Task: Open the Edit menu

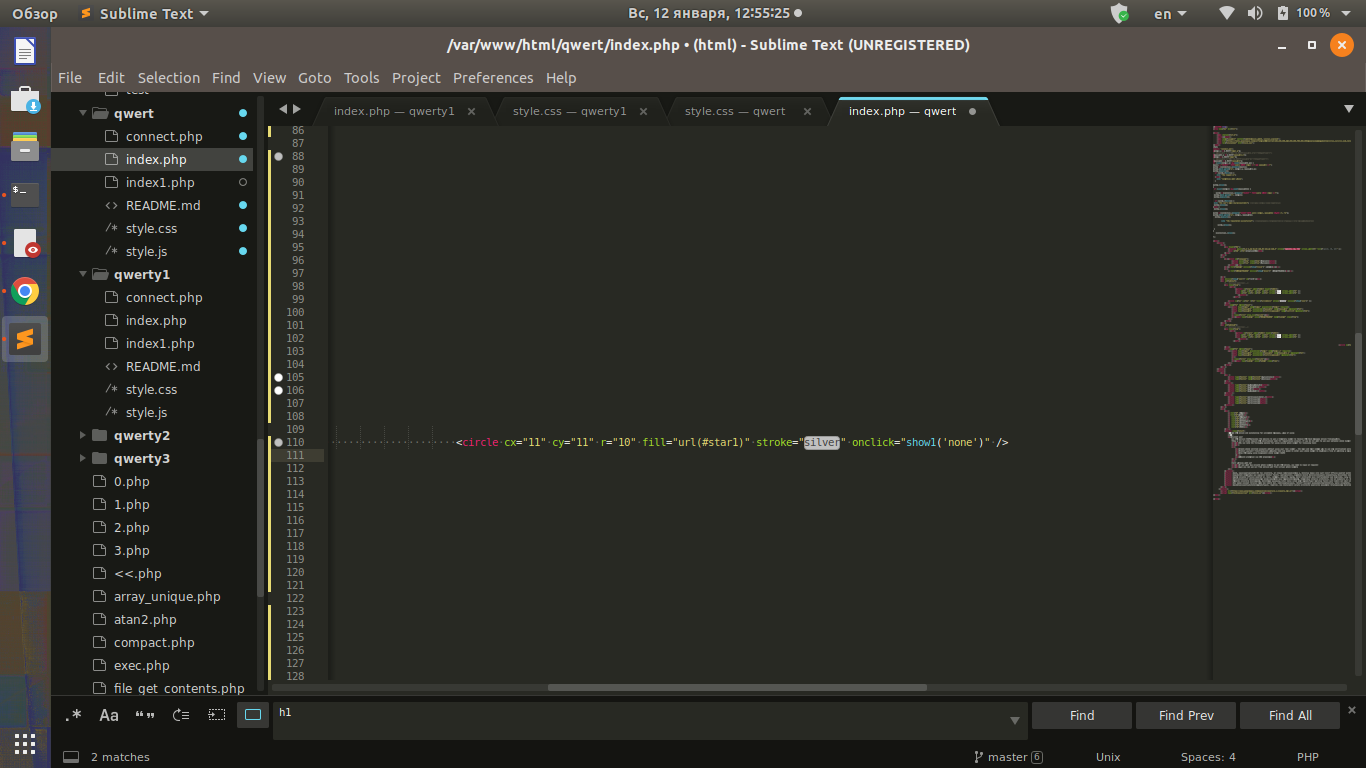Action: tap(111, 78)
